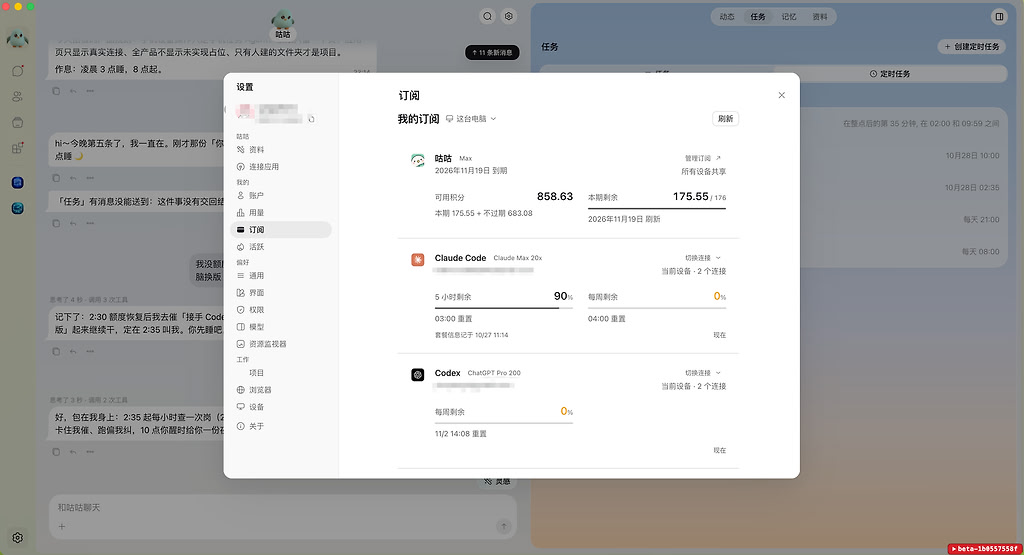The width and height of the screenshot is (1024, 555).
Task: Click the 咕咕 subscription logo
Action: point(417,160)
